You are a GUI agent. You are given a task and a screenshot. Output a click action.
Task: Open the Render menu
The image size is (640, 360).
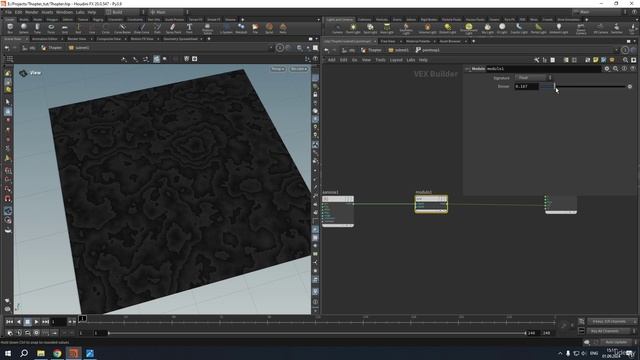click(31, 12)
